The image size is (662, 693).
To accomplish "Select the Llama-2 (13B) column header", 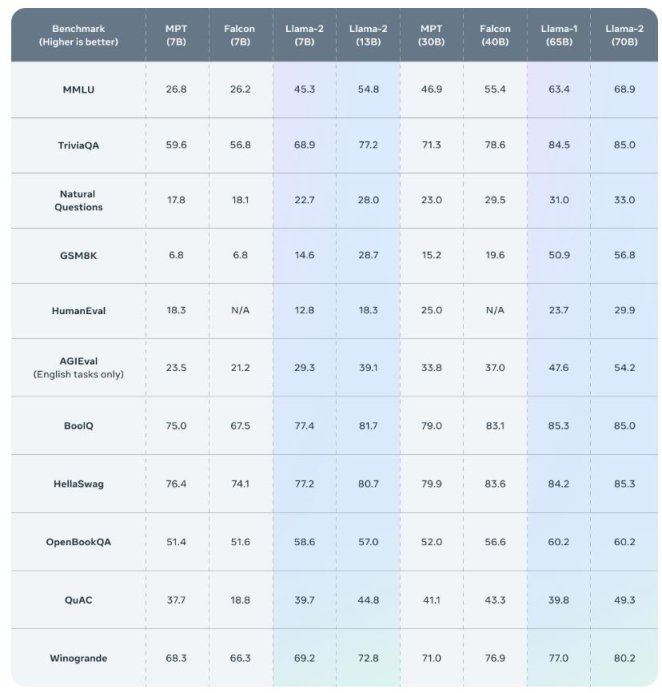I will 368,36.
